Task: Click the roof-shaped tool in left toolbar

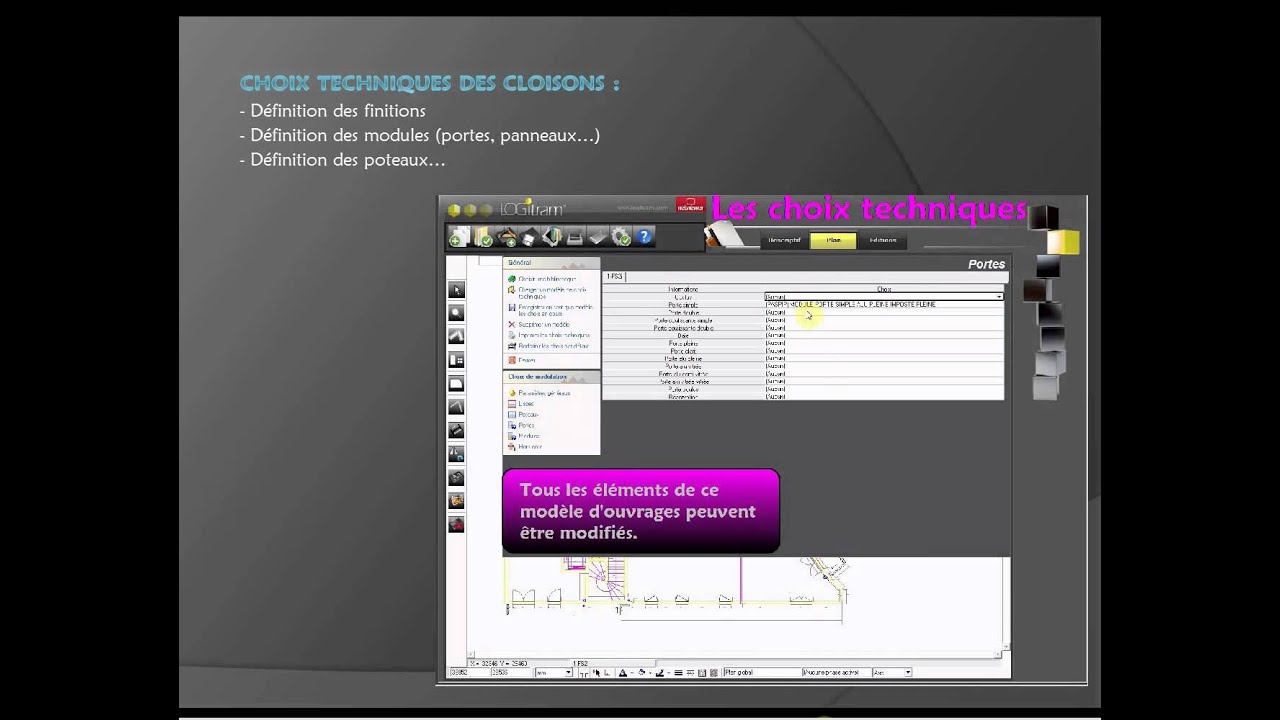Action: 456,336
